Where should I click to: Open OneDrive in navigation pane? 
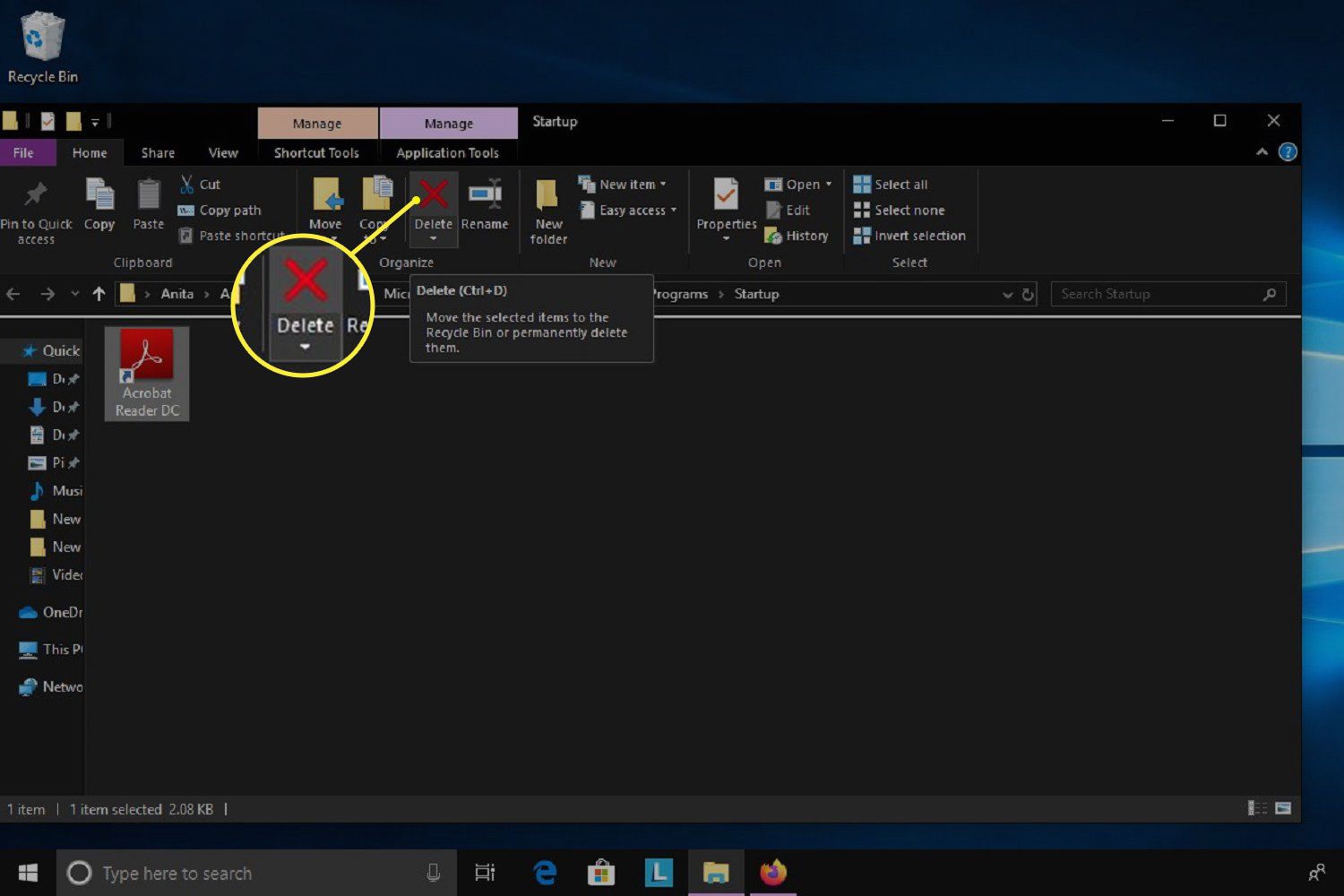pos(51,613)
